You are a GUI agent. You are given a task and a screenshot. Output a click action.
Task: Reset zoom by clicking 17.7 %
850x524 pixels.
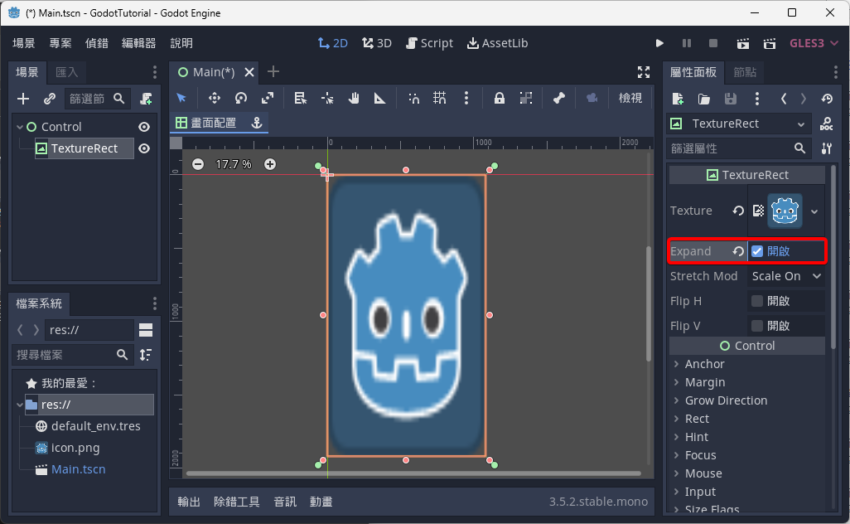(234, 164)
